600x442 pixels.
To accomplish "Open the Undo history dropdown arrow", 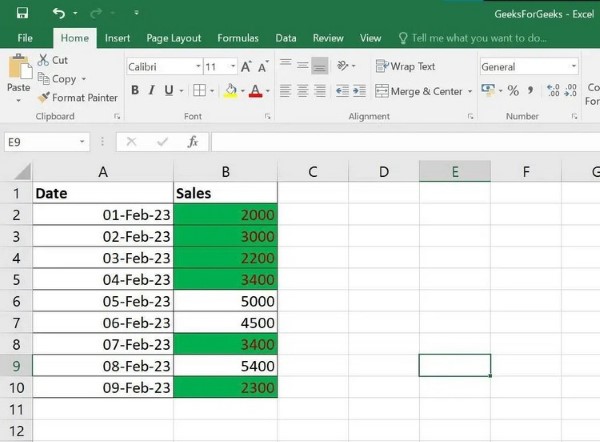I will click(75, 13).
